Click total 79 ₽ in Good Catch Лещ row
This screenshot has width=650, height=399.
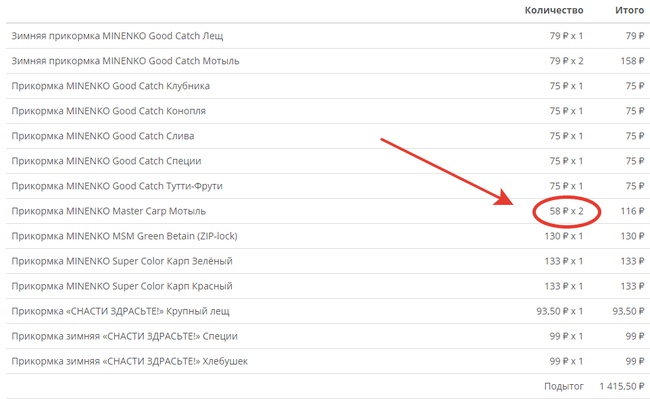(635, 36)
